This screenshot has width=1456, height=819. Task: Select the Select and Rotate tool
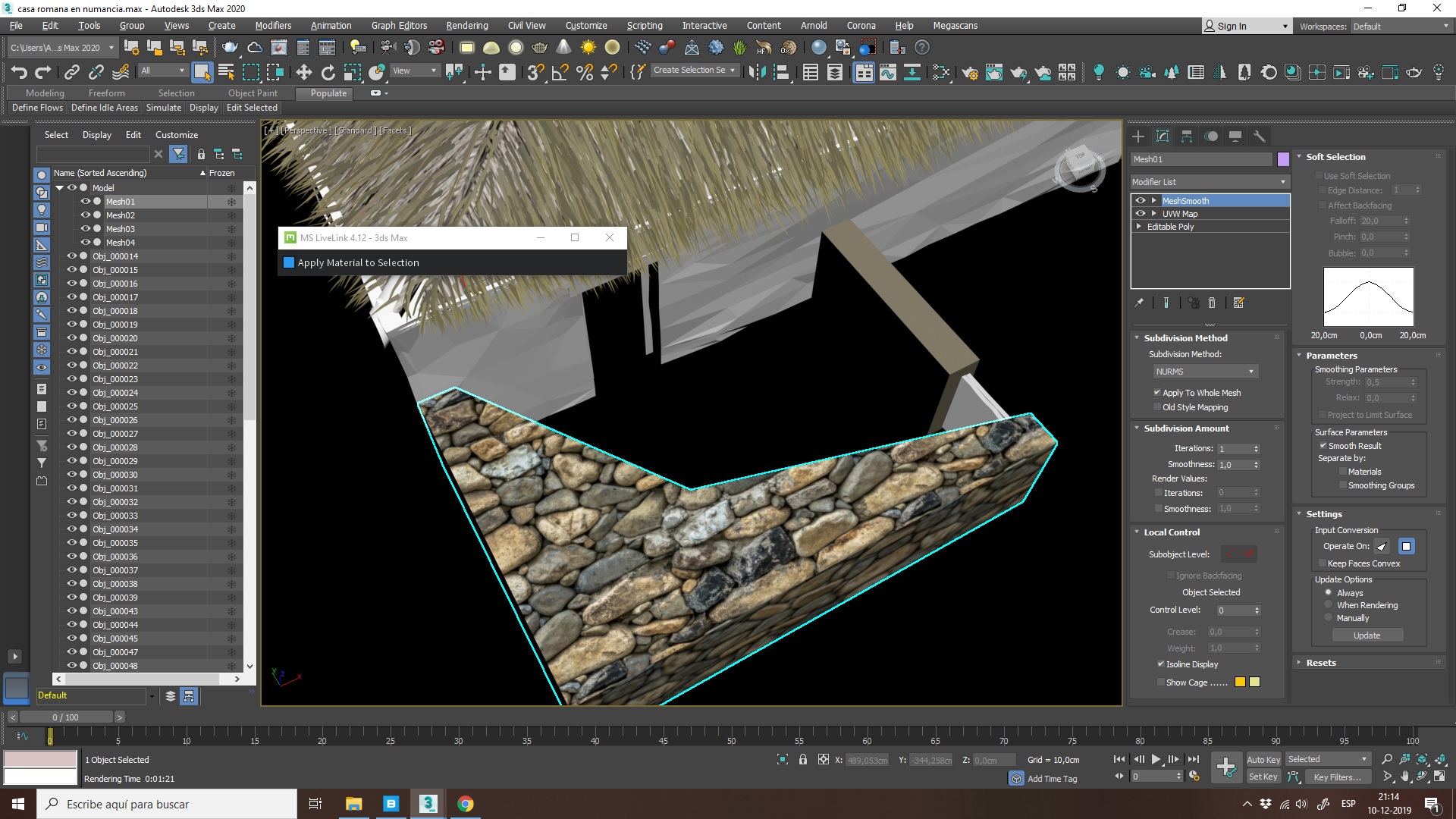tap(328, 72)
